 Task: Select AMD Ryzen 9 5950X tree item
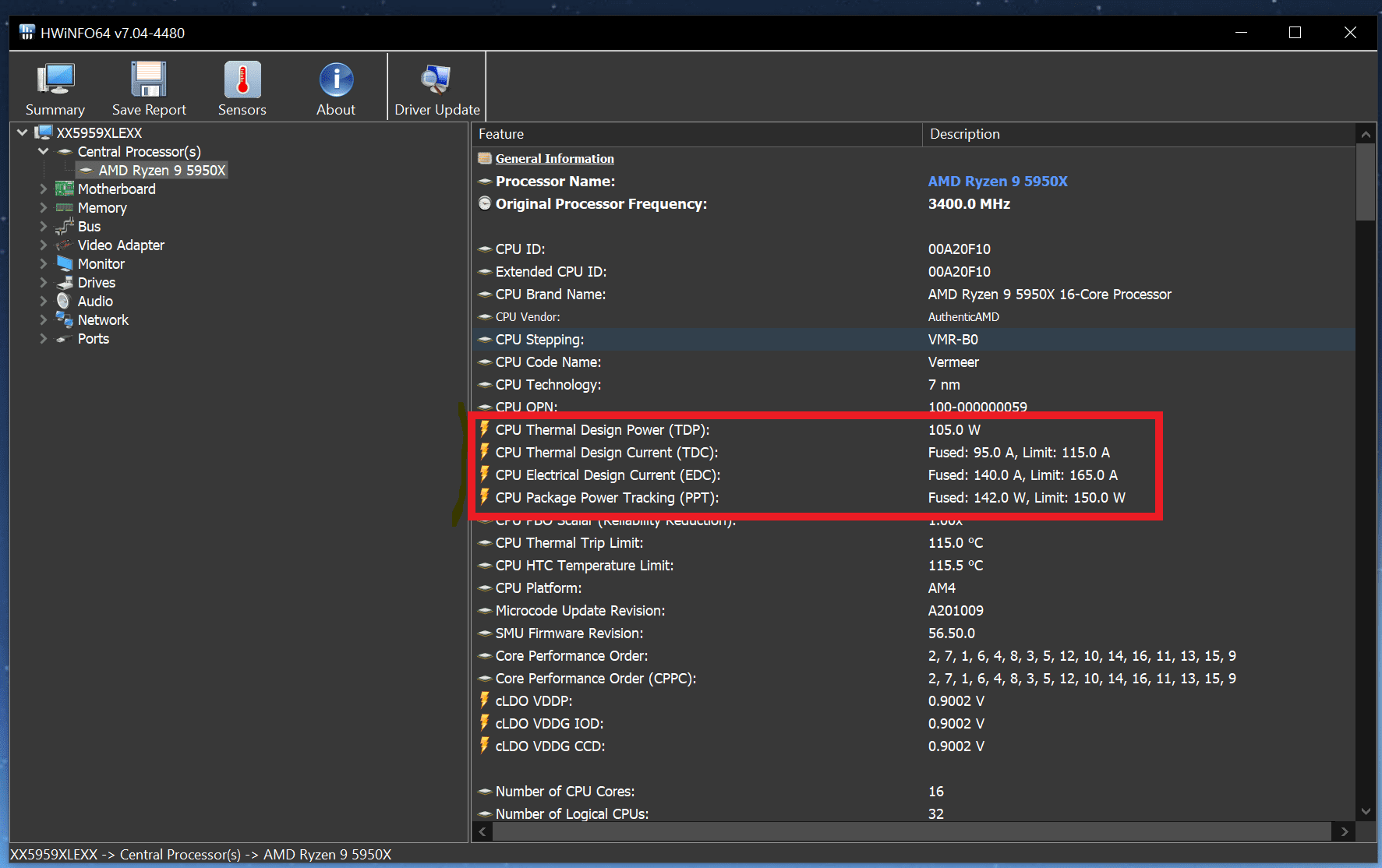click(x=162, y=171)
